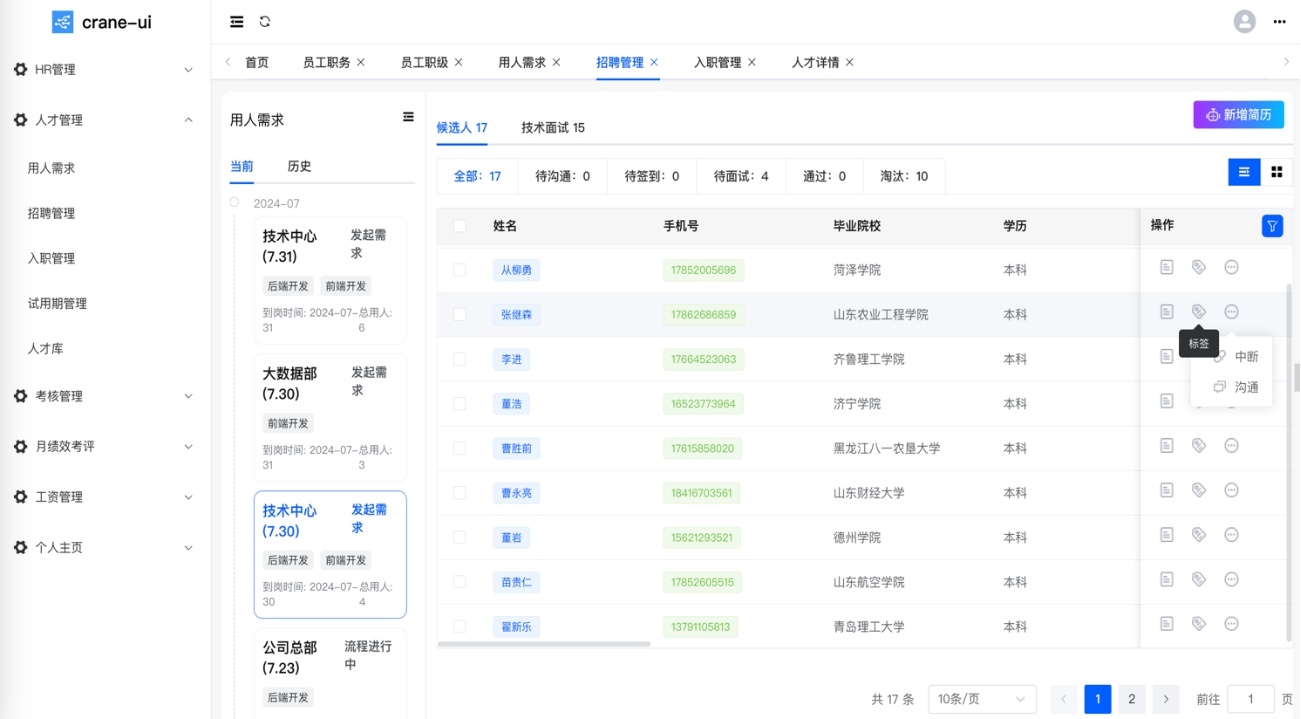The image size is (1301, 719).
Task: Close the 员工职务 tab
Action: (x=361, y=62)
